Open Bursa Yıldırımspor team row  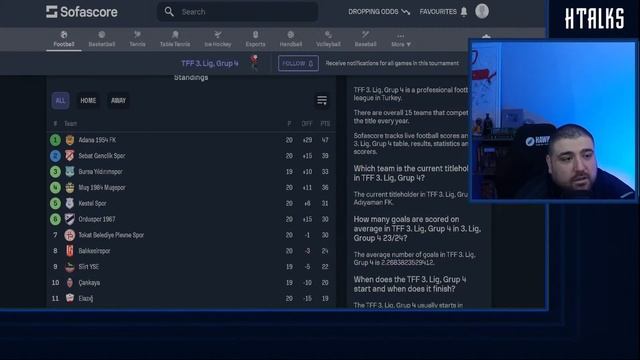point(191,172)
